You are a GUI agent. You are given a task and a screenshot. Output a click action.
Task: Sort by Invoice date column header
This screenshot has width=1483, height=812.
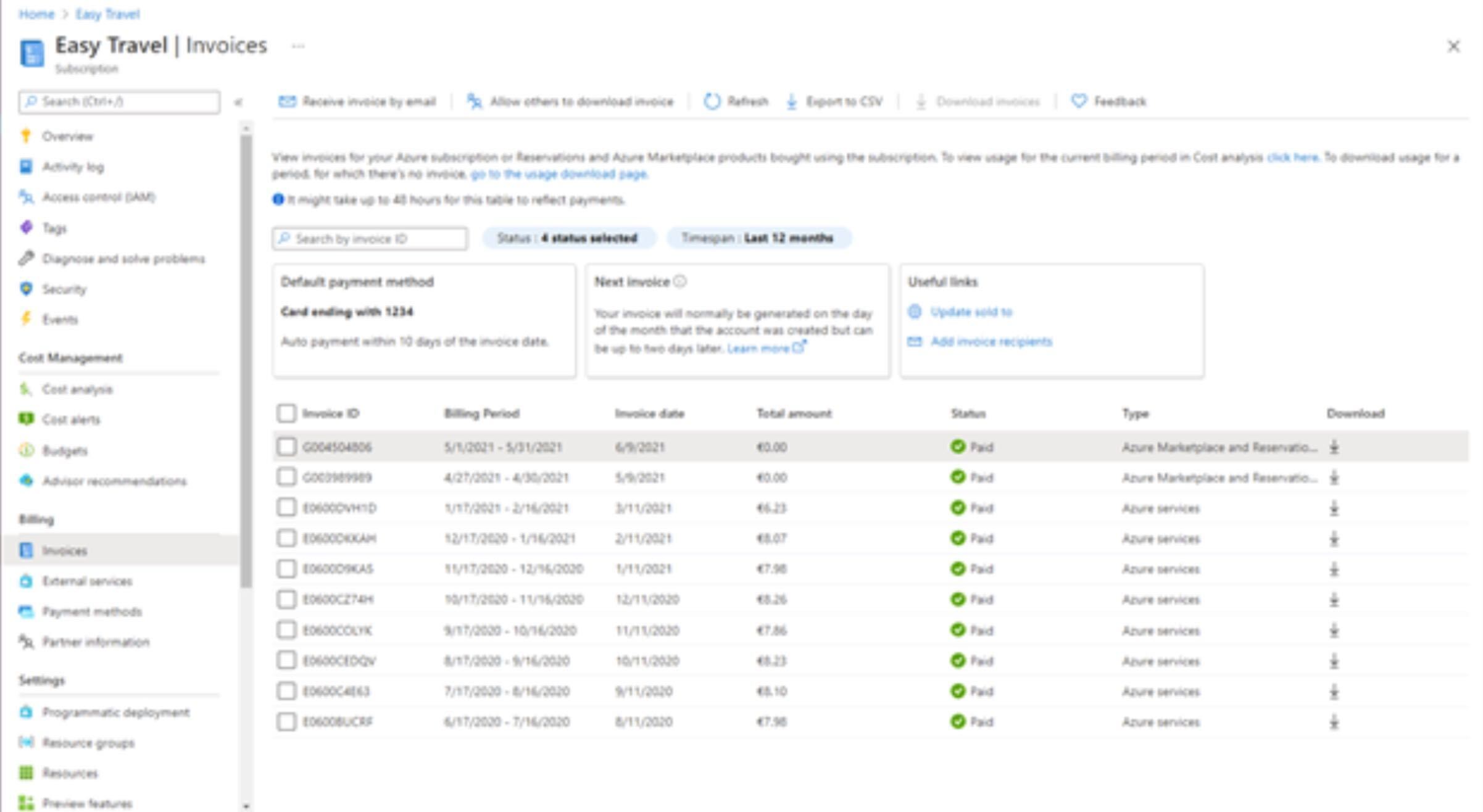coord(649,413)
